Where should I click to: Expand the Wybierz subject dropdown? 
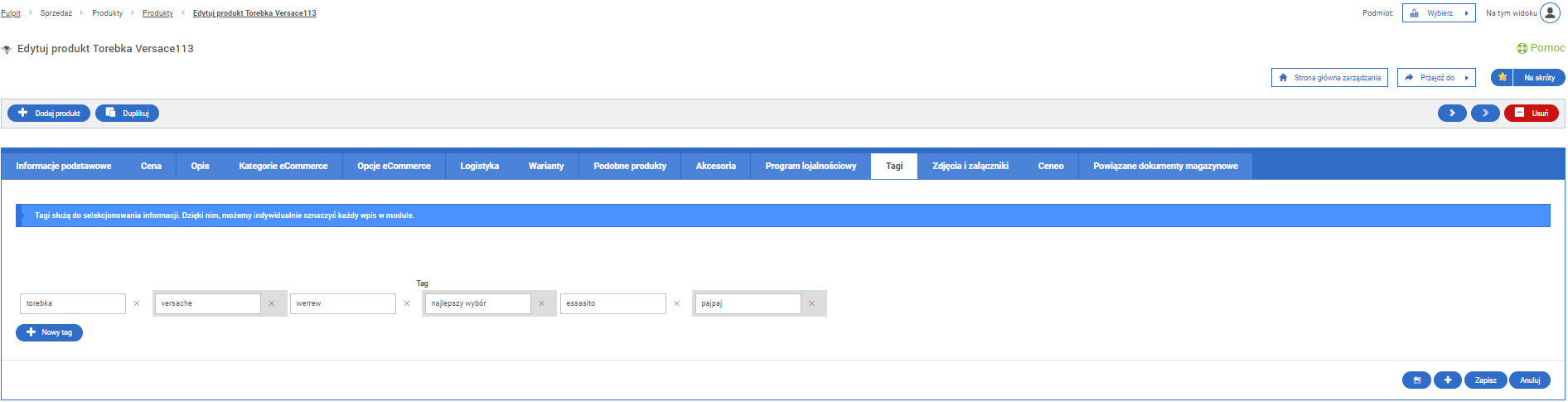[1439, 13]
